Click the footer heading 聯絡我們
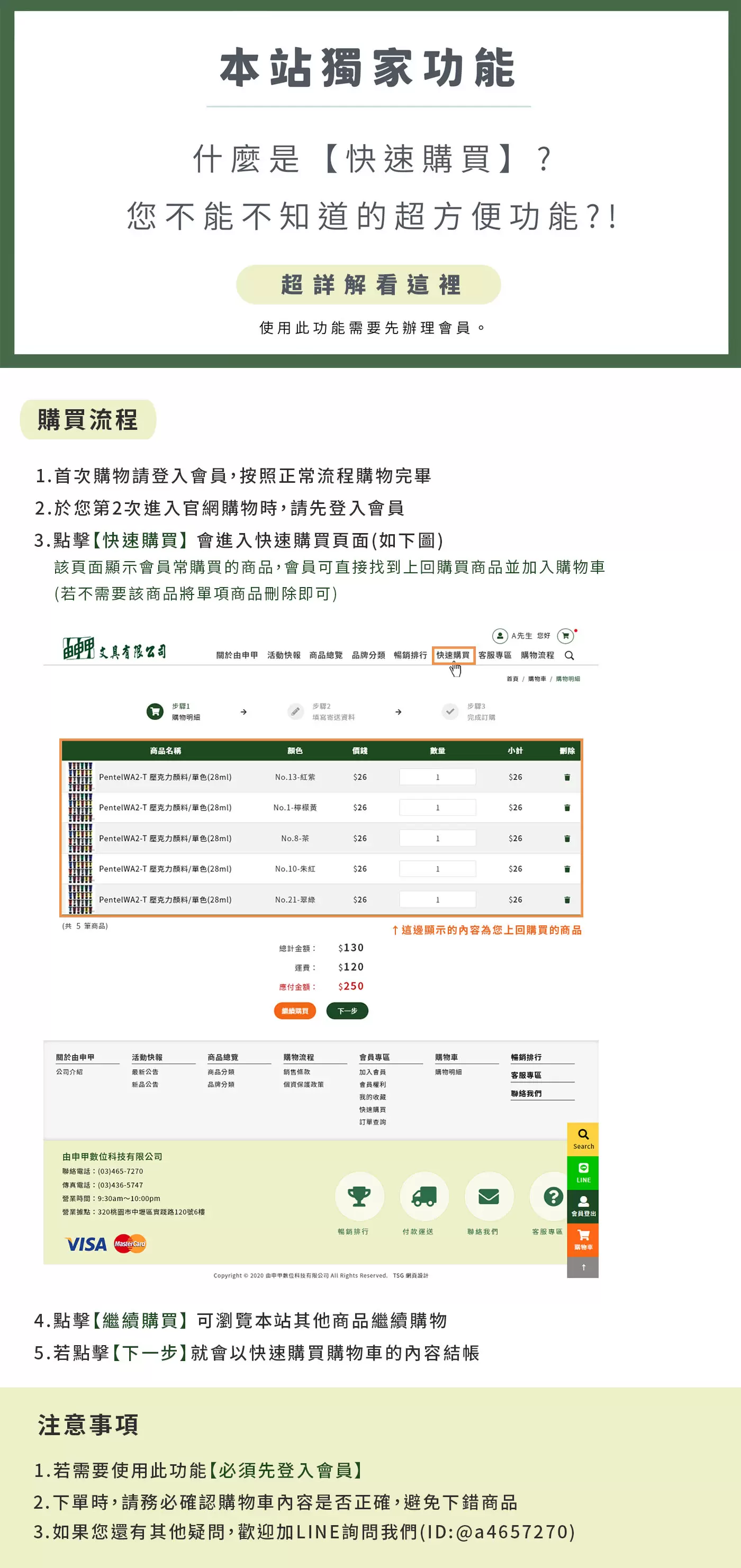 coord(526,1094)
